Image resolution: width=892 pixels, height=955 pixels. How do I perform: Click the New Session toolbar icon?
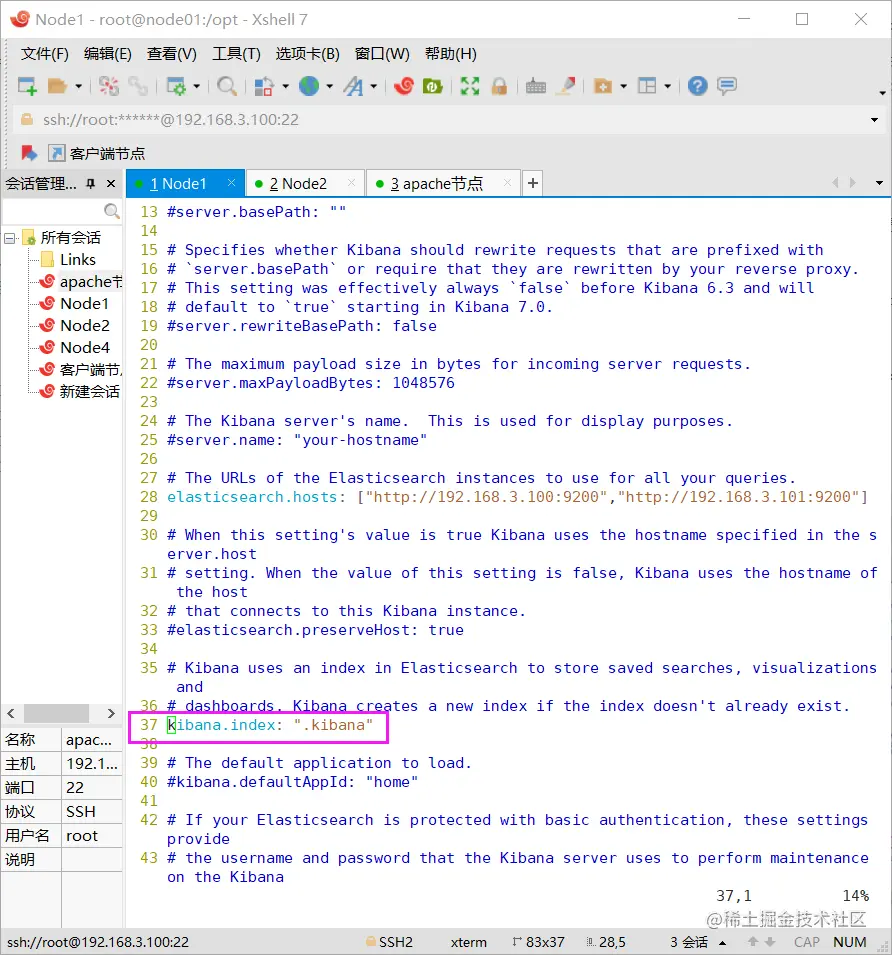point(27,86)
